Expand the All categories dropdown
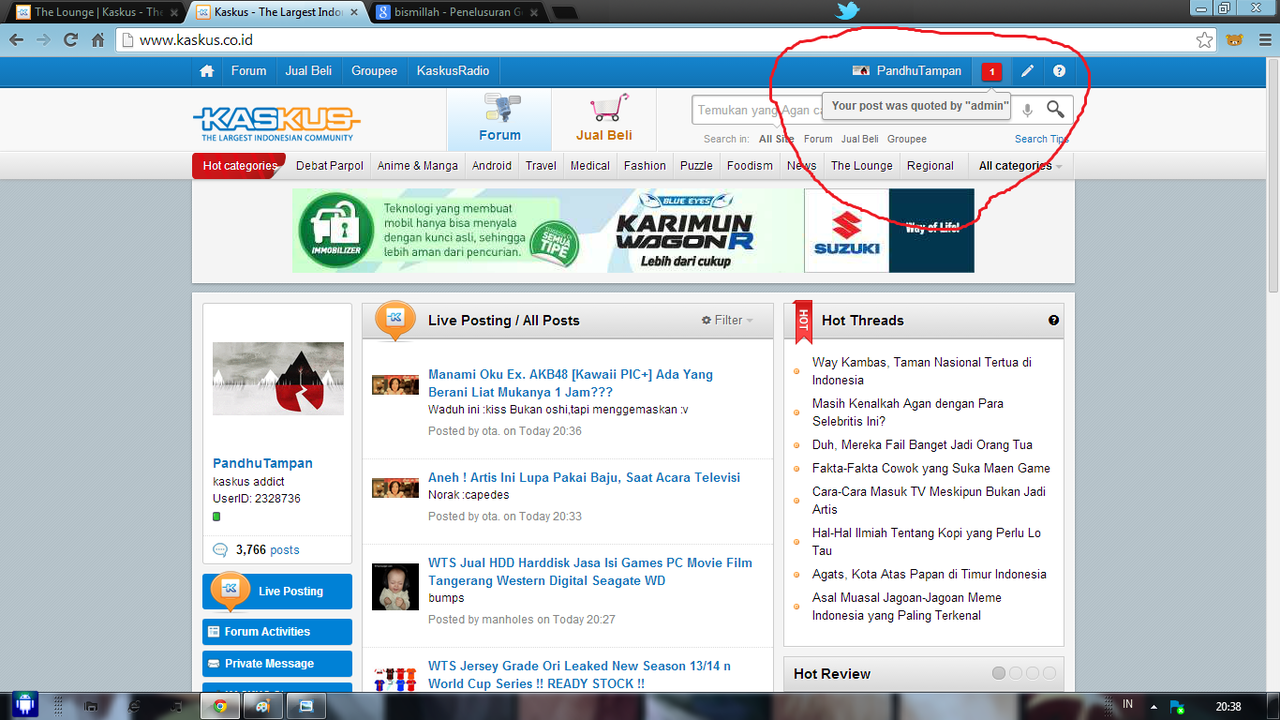Image resolution: width=1280 pixels, height=720 pixels. tap(1020, 166)
